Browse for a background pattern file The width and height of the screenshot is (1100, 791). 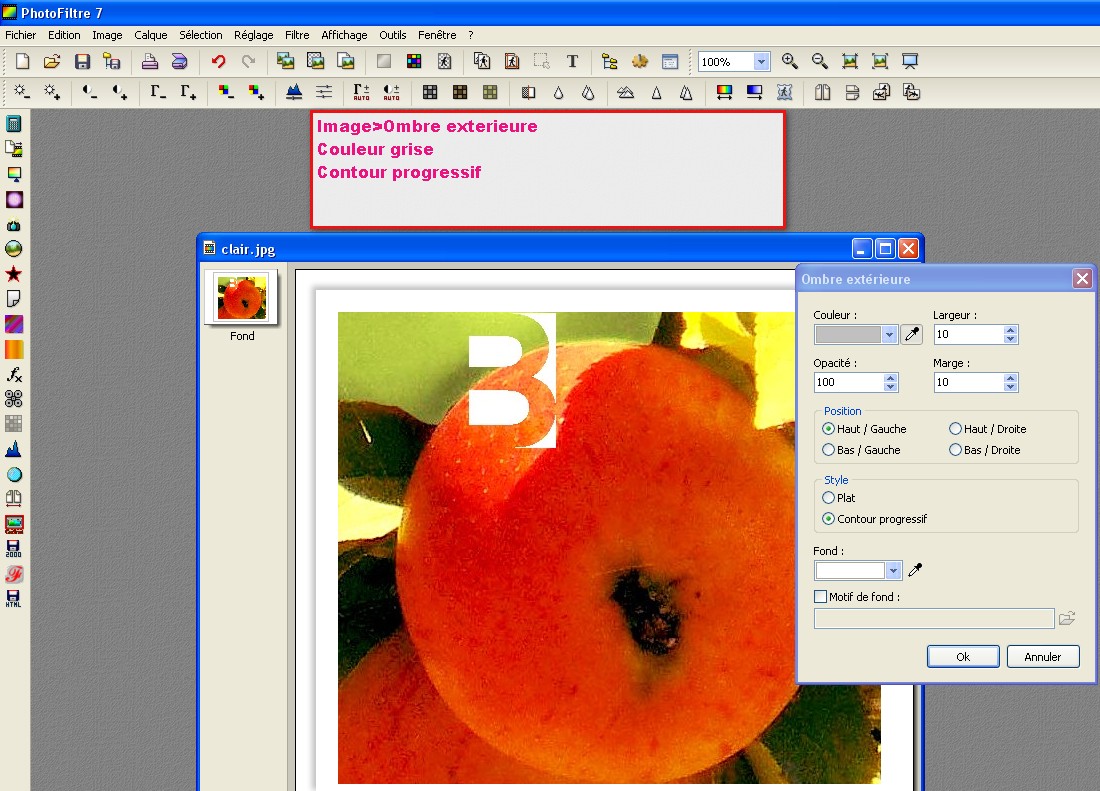point(1067,618)
